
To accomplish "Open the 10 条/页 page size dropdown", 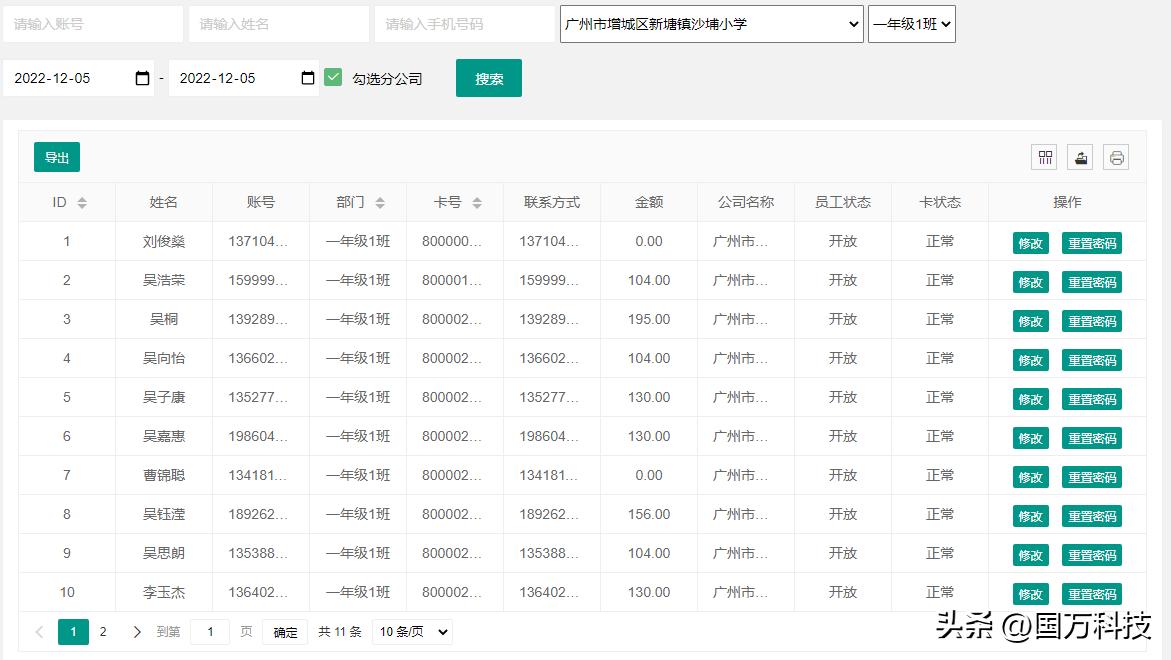I will 412,632.
